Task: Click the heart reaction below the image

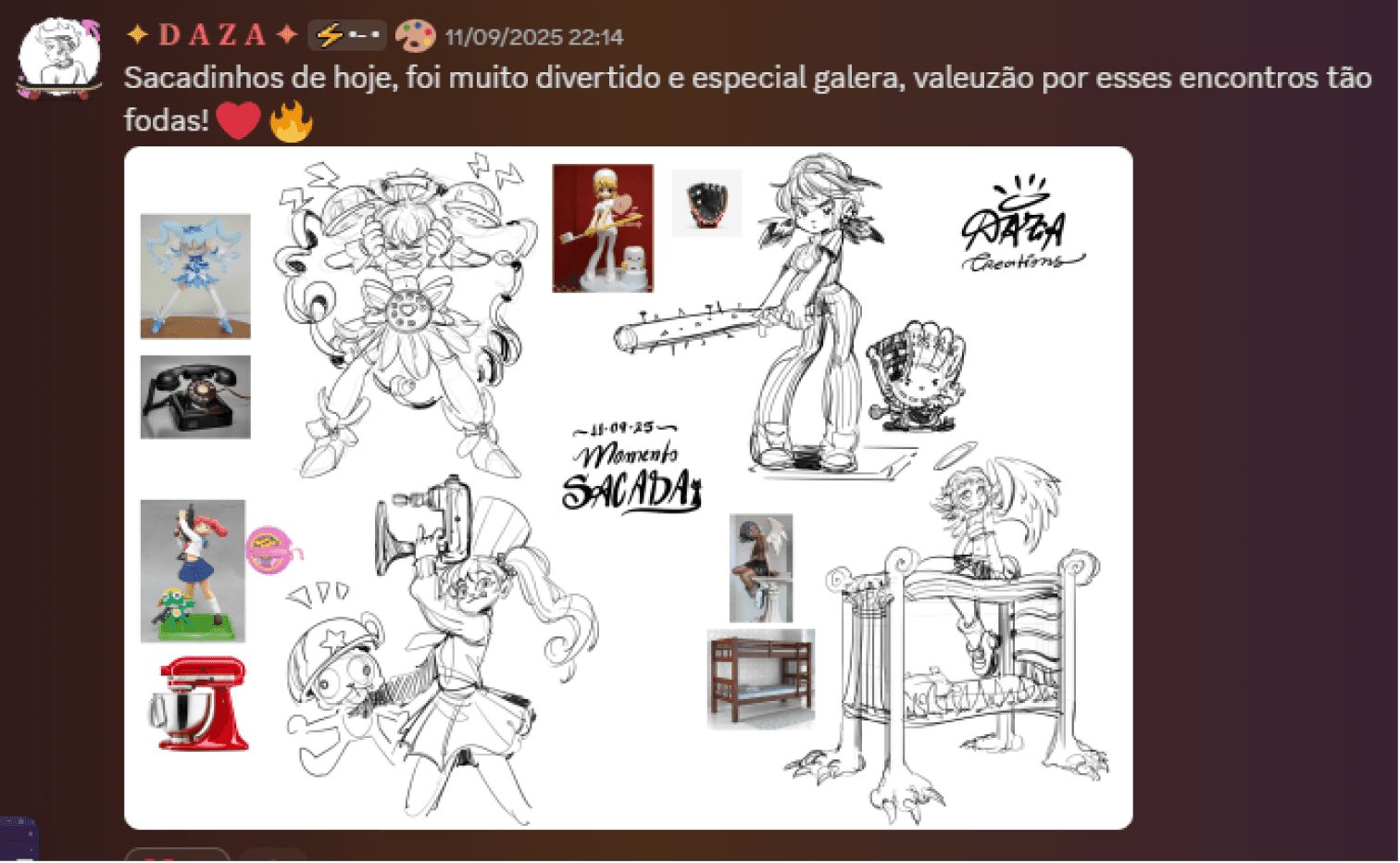Action: coord(177,855)
